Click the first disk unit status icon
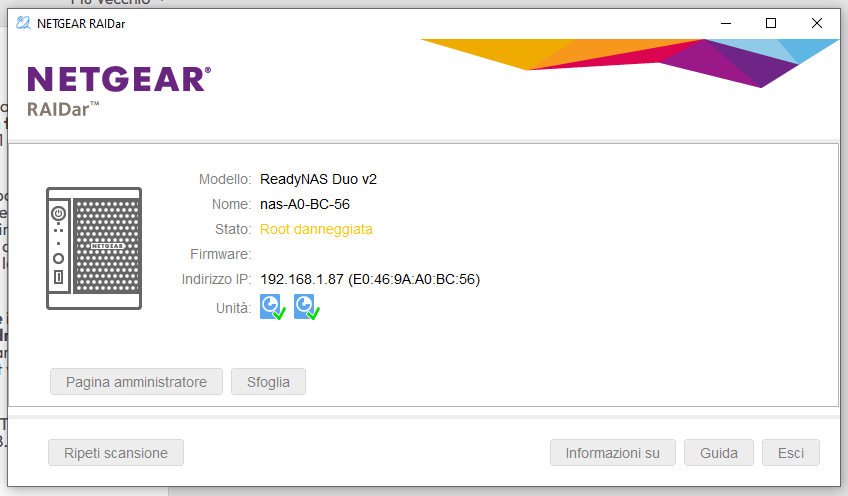848x496 pixels. point(273,307)
